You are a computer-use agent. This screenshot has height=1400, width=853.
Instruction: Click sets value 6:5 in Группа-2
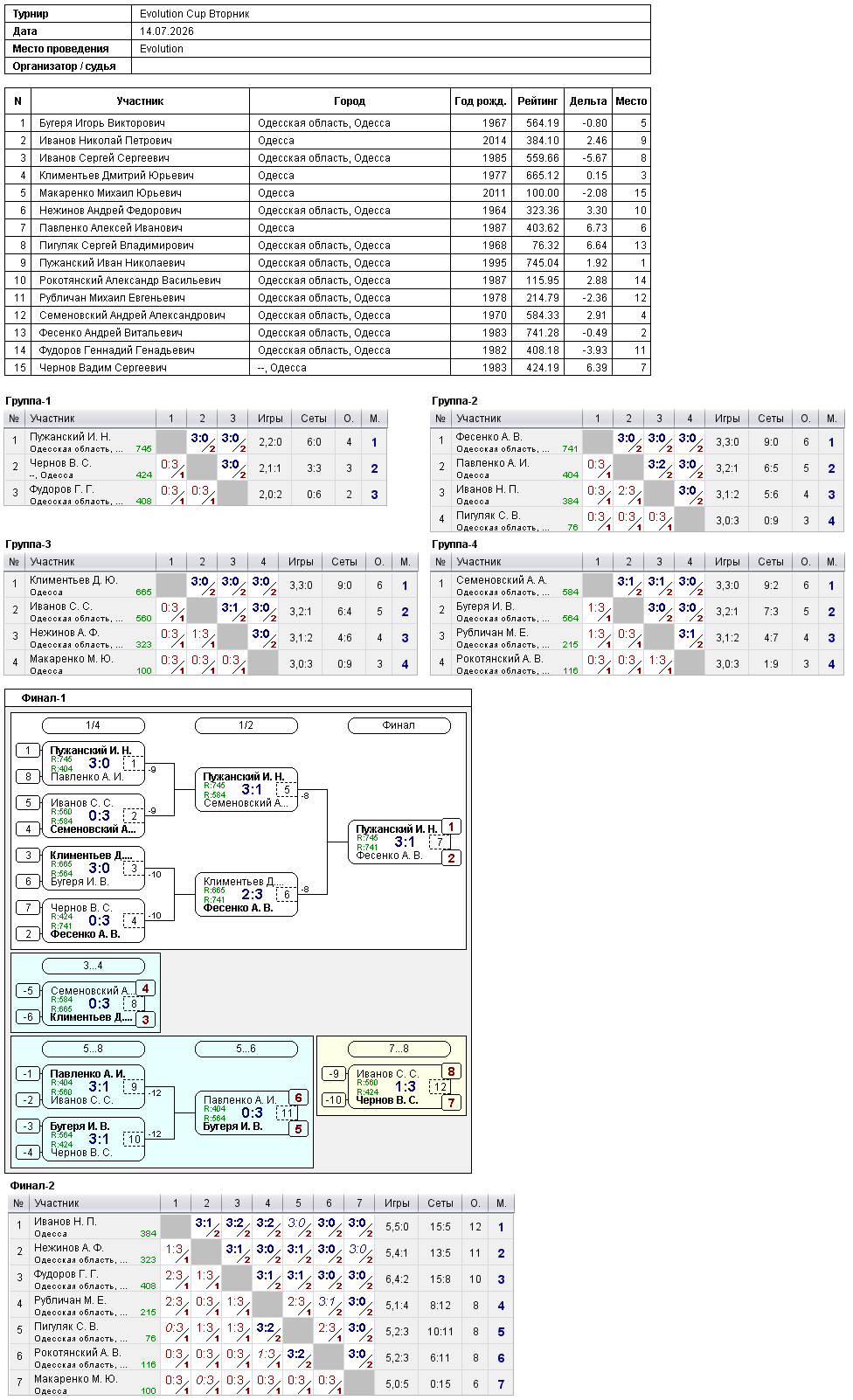coord(771,468)
